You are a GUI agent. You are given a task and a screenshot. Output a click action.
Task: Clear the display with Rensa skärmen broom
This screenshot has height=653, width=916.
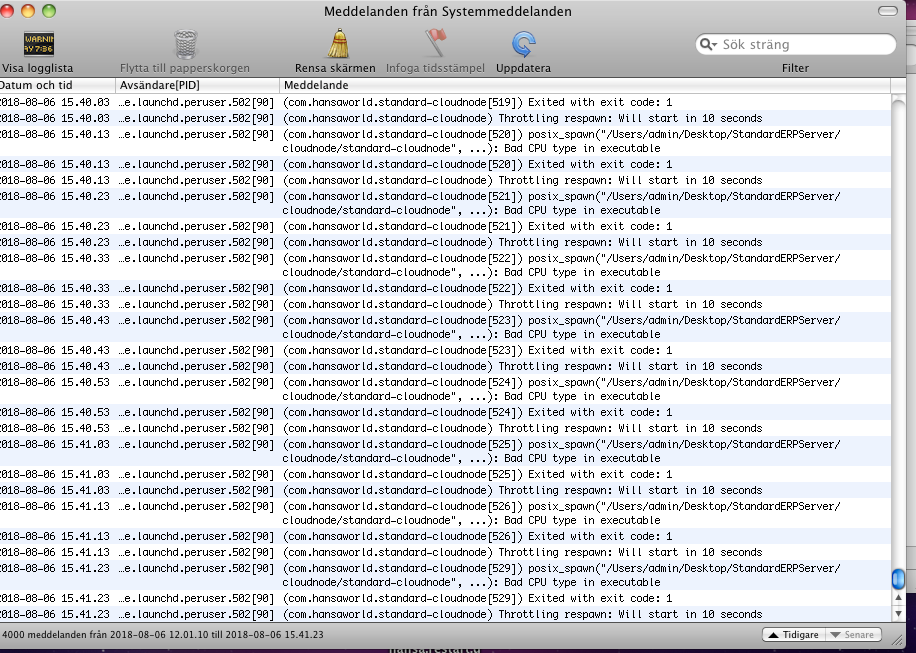click(338, 44)
